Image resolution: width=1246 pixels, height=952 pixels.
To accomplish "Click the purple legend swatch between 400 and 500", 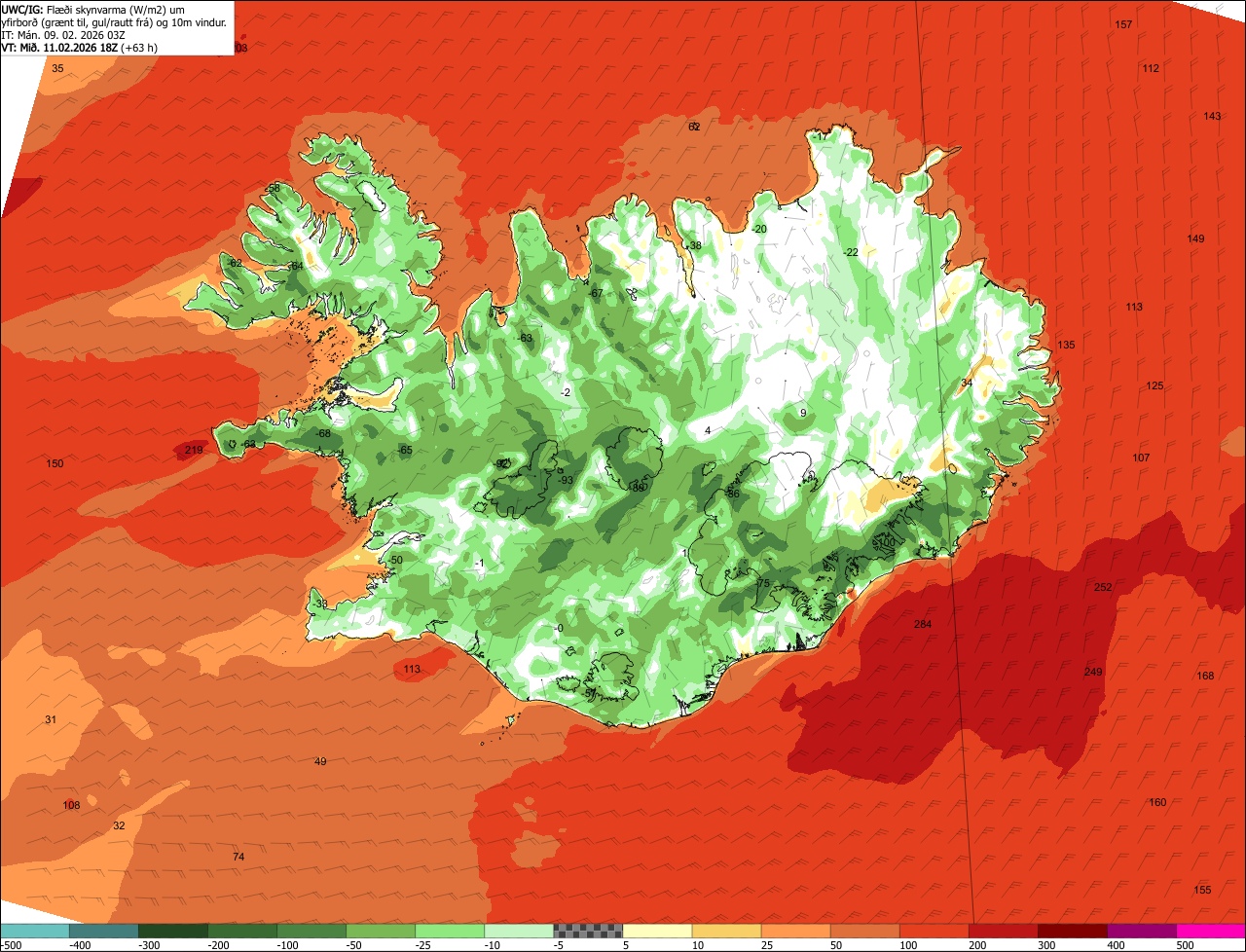I will pos(1142,930).
